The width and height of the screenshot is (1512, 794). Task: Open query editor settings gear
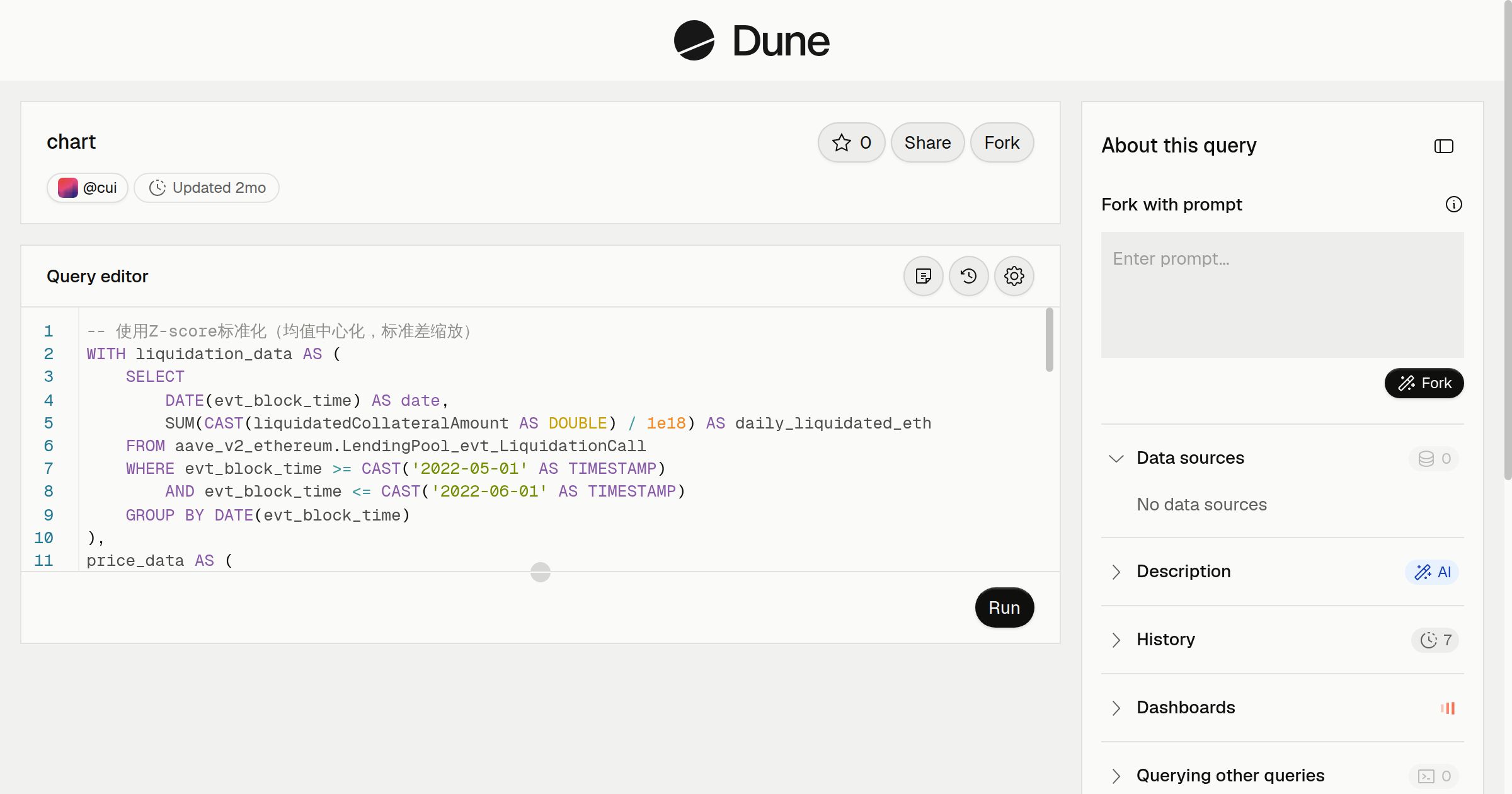coord(1014,276)
